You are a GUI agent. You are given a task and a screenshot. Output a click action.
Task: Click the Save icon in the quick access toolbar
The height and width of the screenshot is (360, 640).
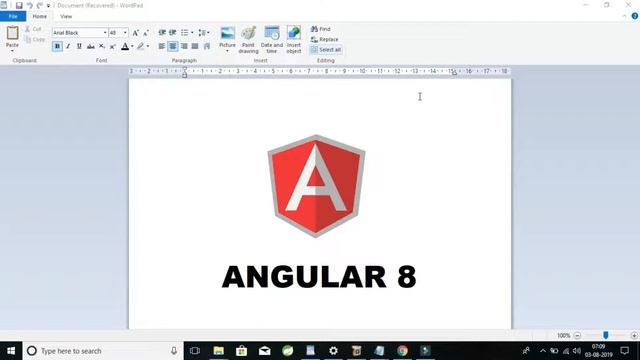19,5
